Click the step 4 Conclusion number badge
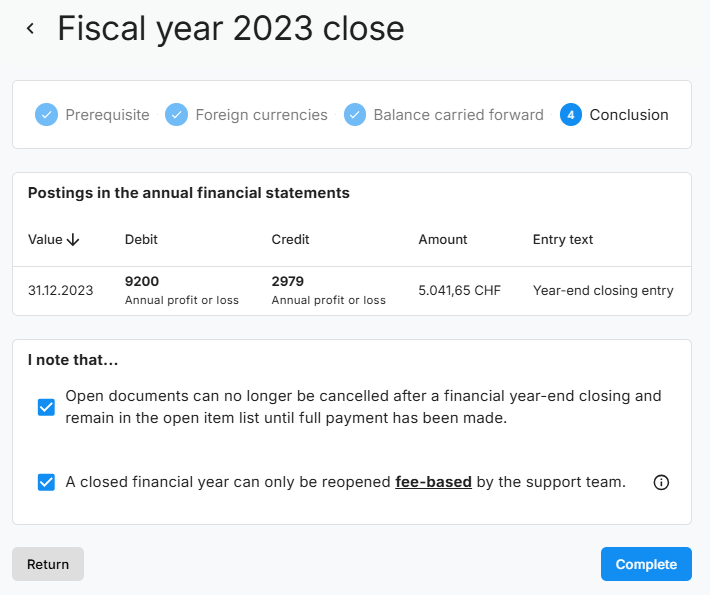The height and width of the screenshot is (595, 710). pos(571,115)
